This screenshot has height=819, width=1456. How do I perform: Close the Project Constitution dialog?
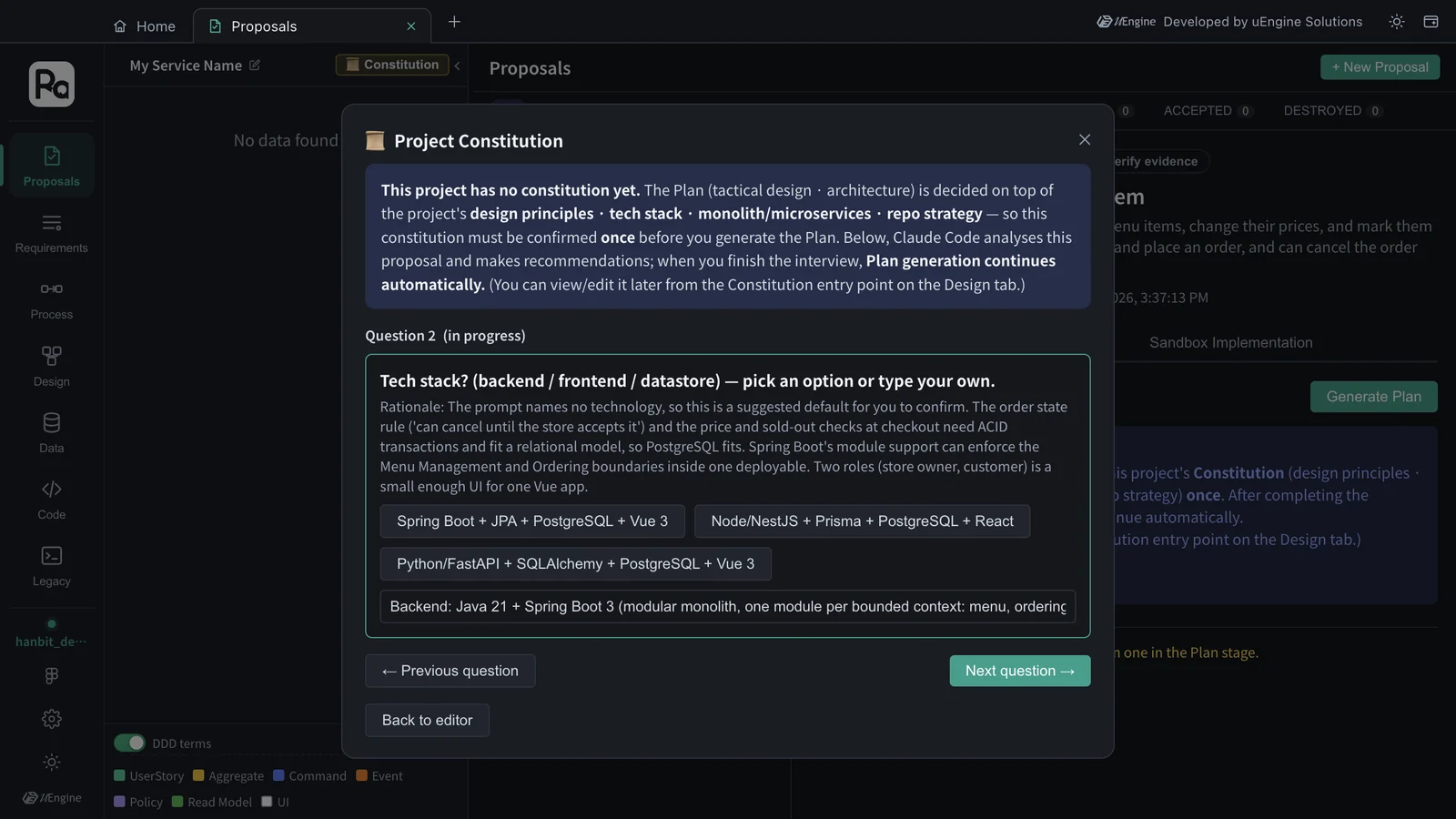point(1085,139)
